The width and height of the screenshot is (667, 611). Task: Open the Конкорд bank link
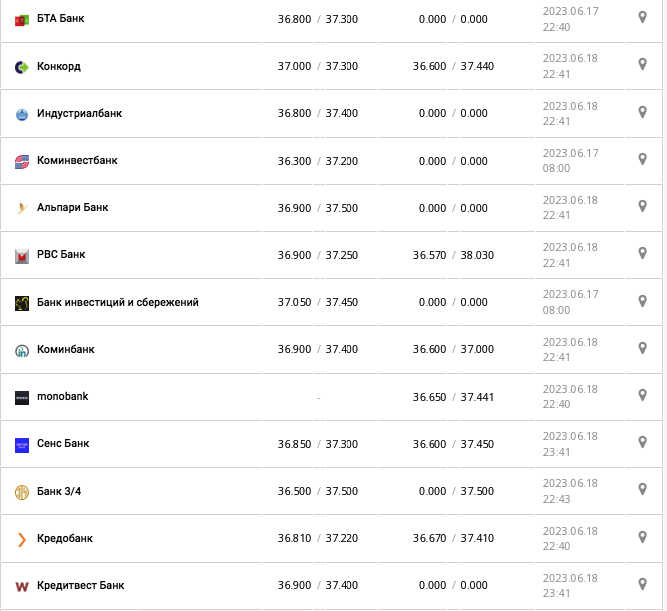click(x=58, y=66)
